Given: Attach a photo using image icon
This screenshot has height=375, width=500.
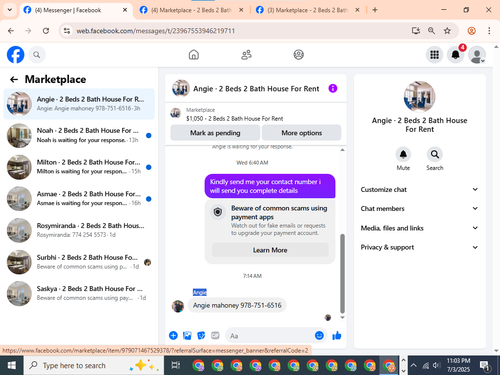Looking at the screenshot, I should click(187, 335).
